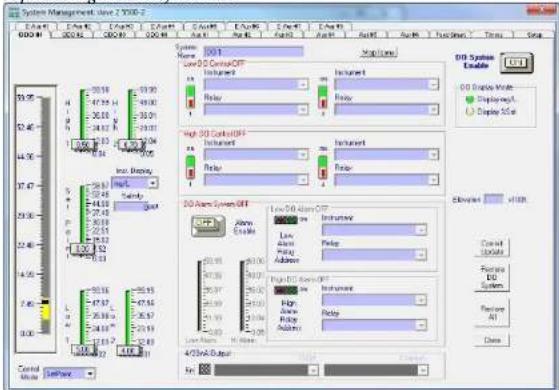
Task: Close the System Management window
Action: point(540,11)
